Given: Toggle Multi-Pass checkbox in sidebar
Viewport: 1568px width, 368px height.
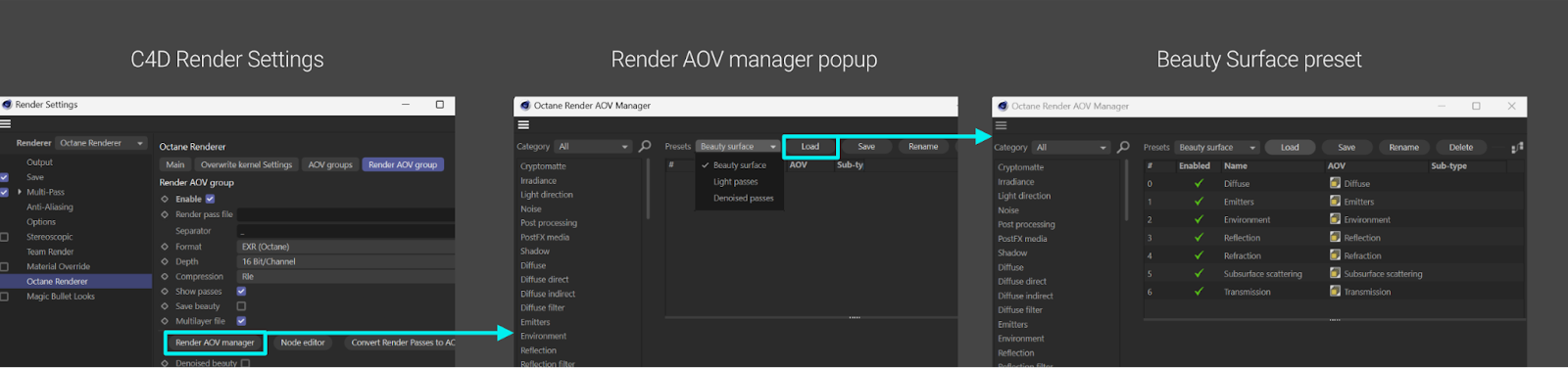Looking at the screenshot, I should pos(4,192).
